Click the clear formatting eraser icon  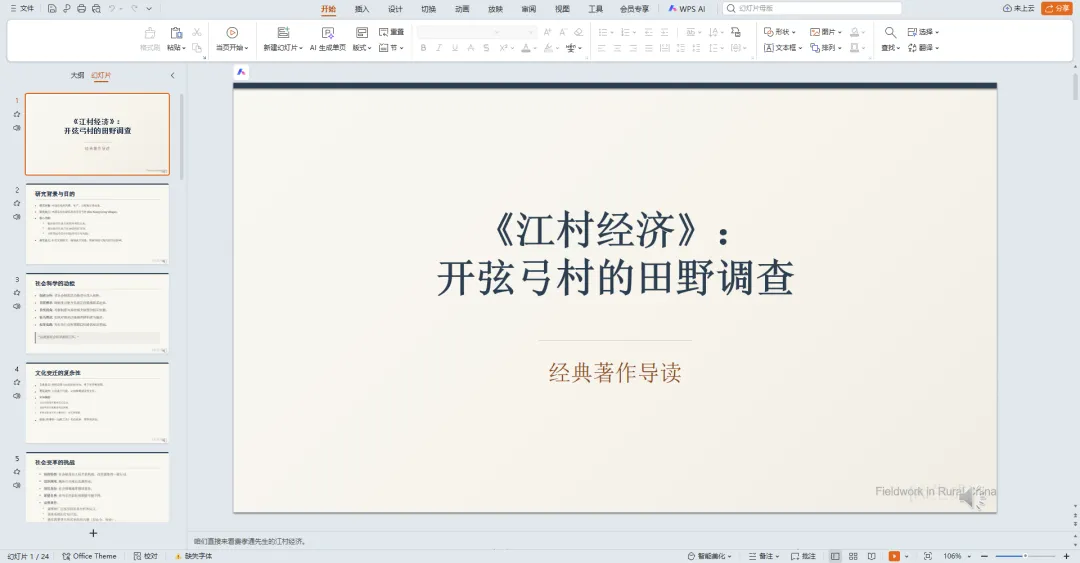click(579, 32)
